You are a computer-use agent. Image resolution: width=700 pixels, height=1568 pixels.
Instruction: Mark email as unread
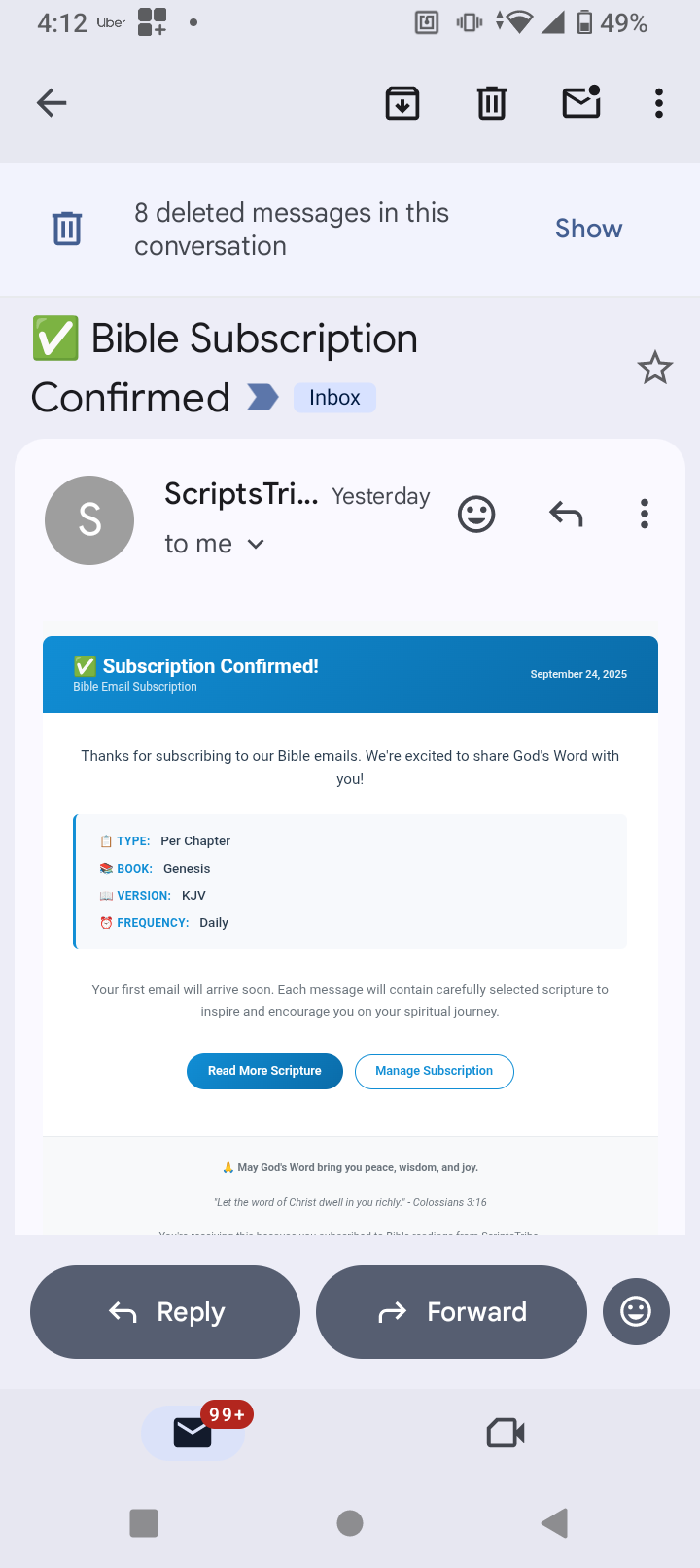pyautogui.click(x=581, y=102)
